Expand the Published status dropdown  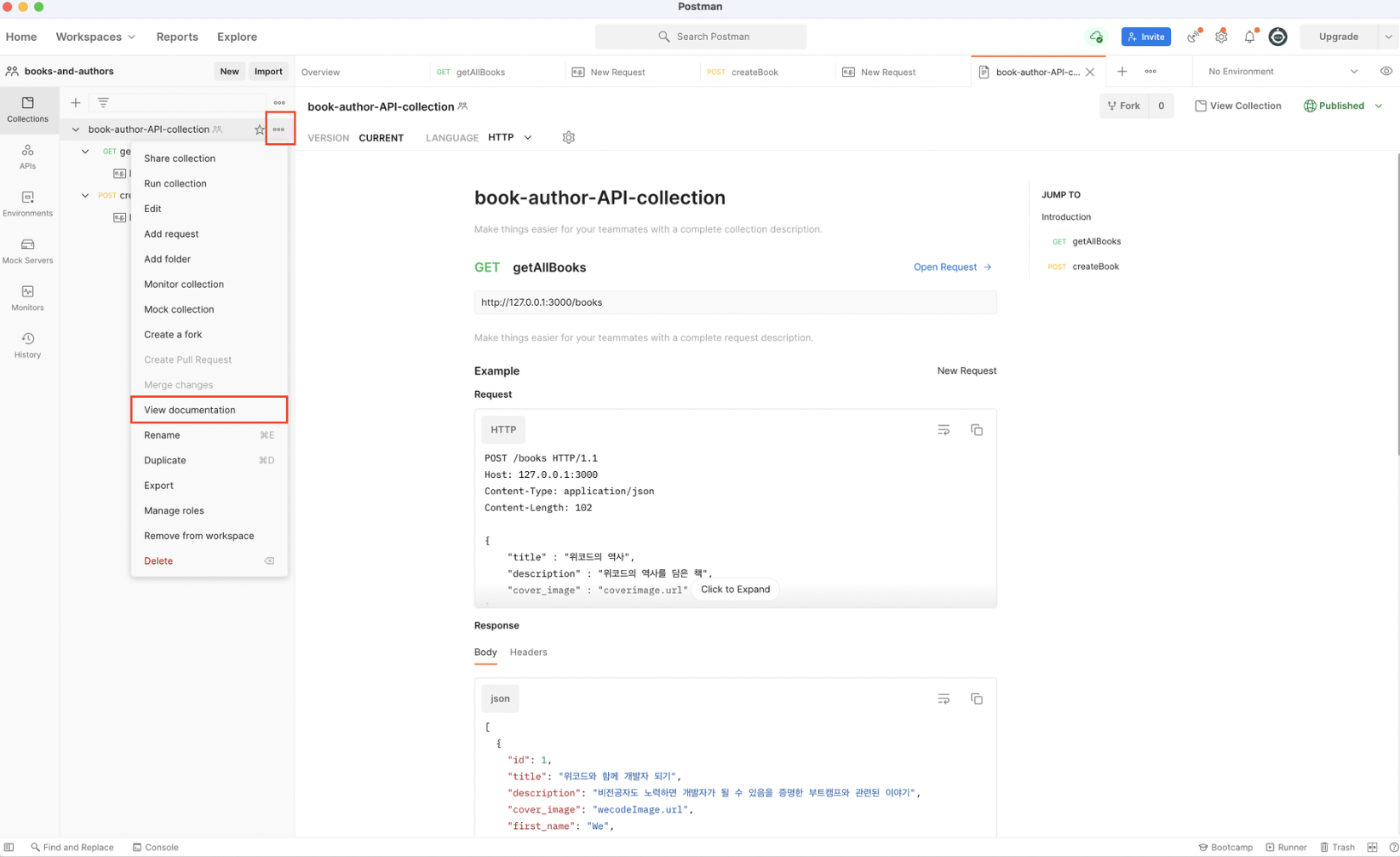1379,106
